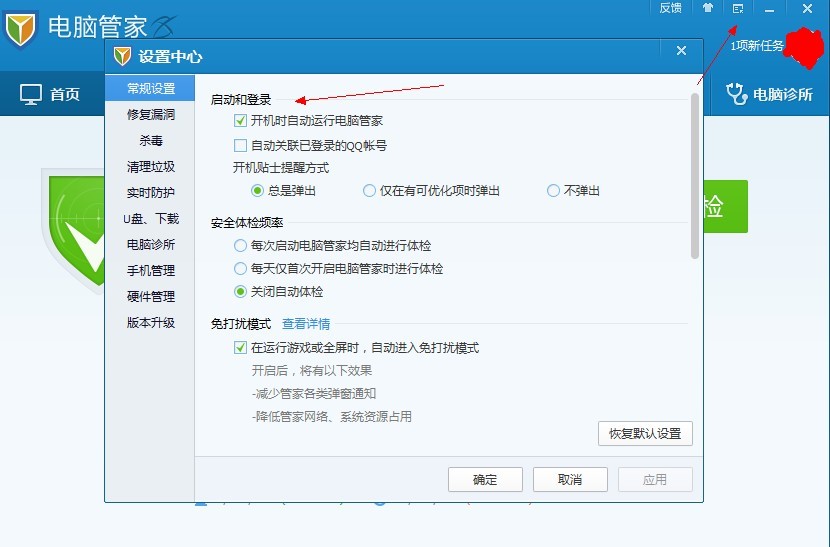The width and height of the screenshot is (830, 547).
Task: Click the 首页 tab label in main window
Action: tap(65, 95)
